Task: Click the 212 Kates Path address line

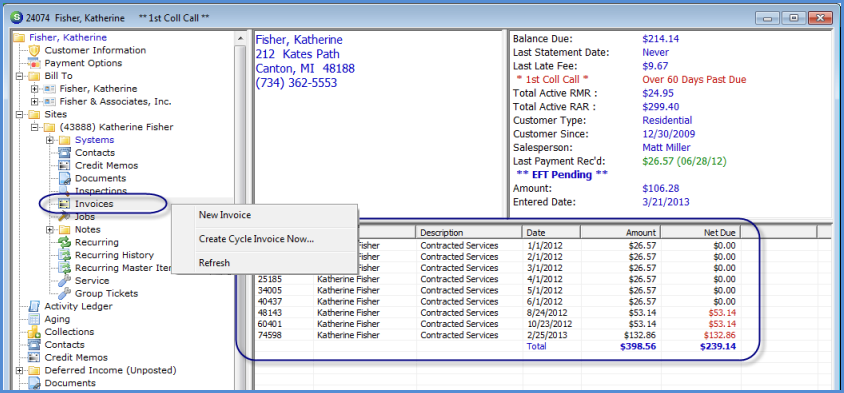Action: [x=297, y=54]
